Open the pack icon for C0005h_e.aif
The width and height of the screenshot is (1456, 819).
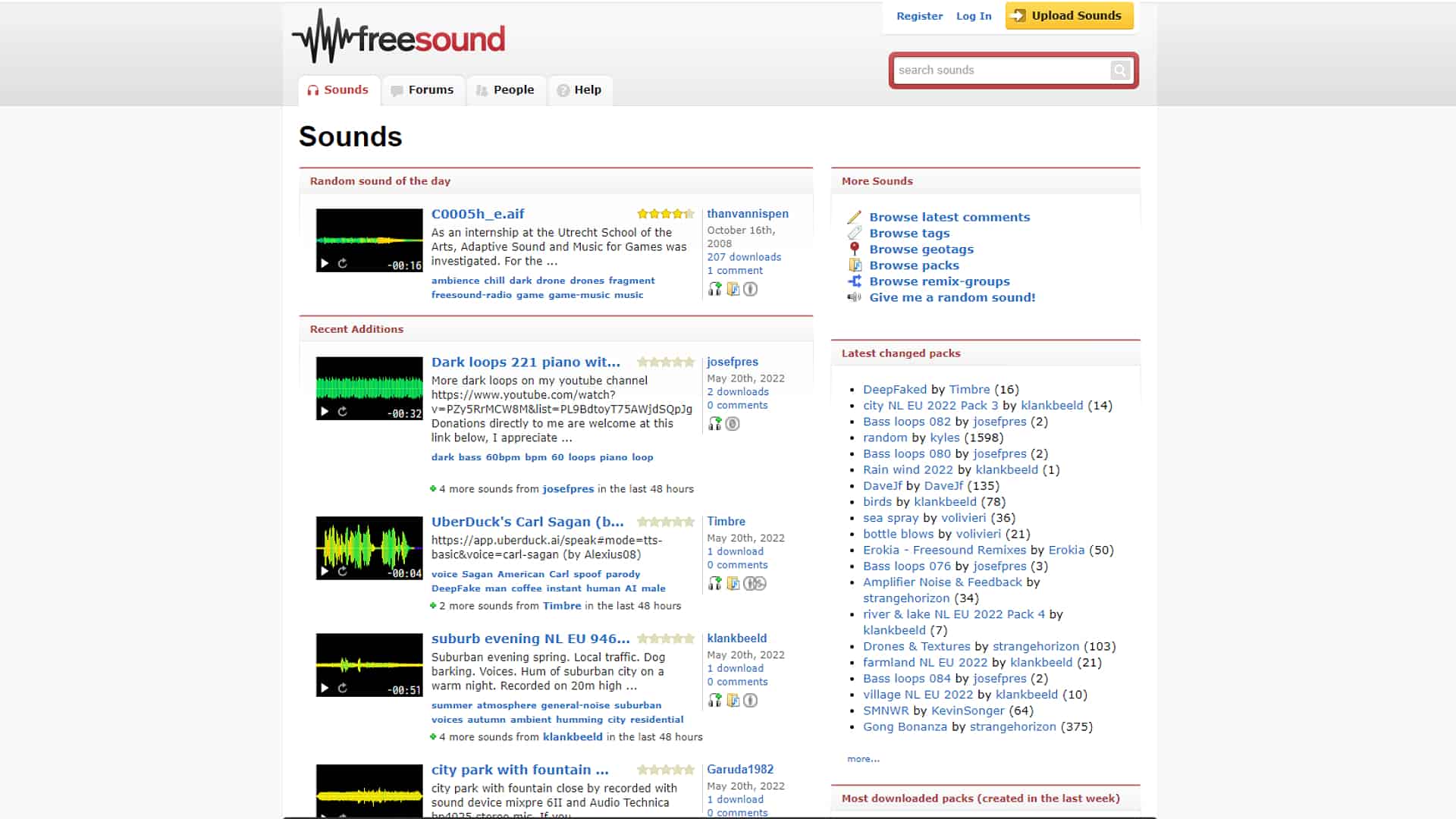coord(733,289)
